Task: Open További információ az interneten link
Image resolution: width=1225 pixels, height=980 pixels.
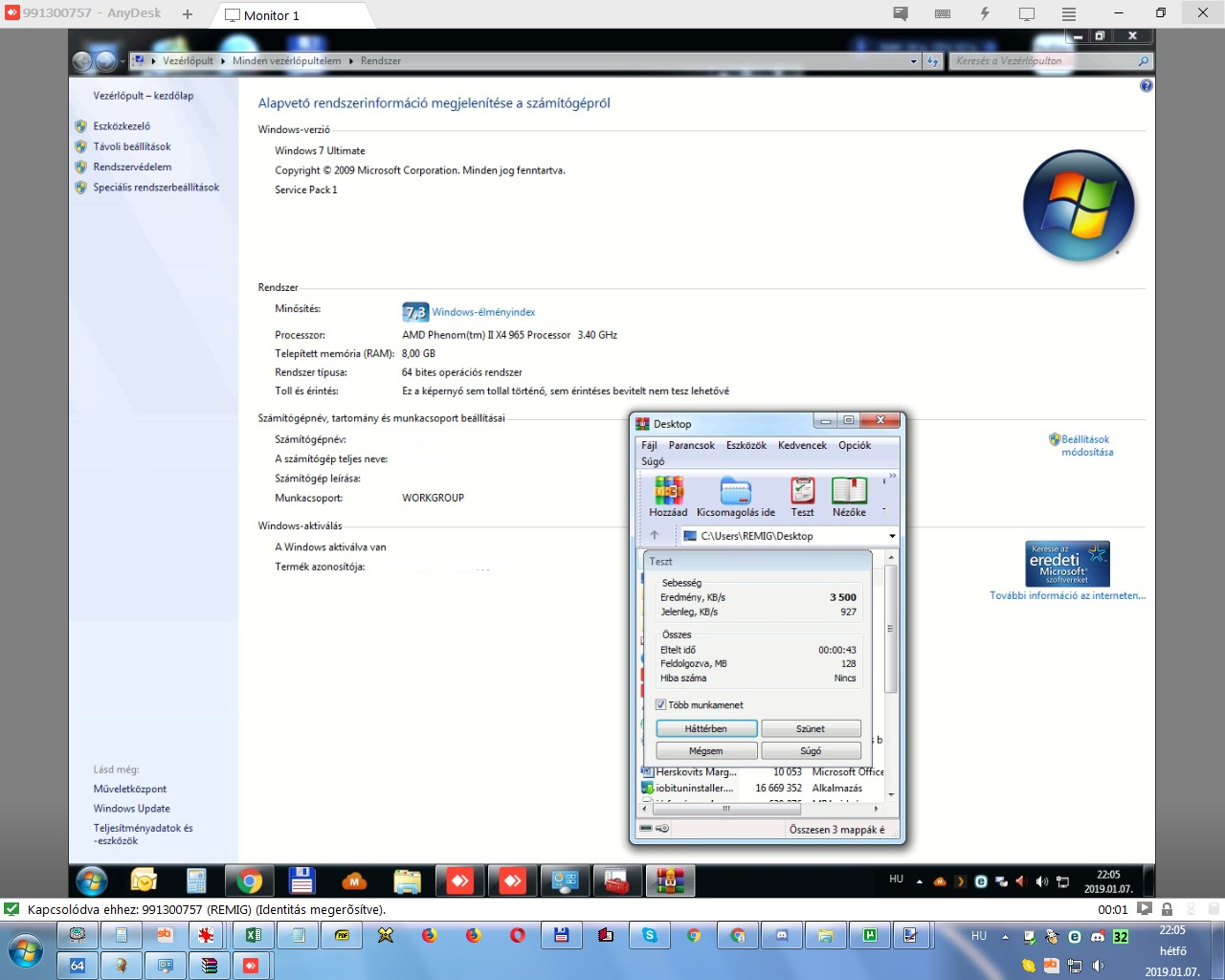Action: pyautogui.click(x=1067, y=595)
